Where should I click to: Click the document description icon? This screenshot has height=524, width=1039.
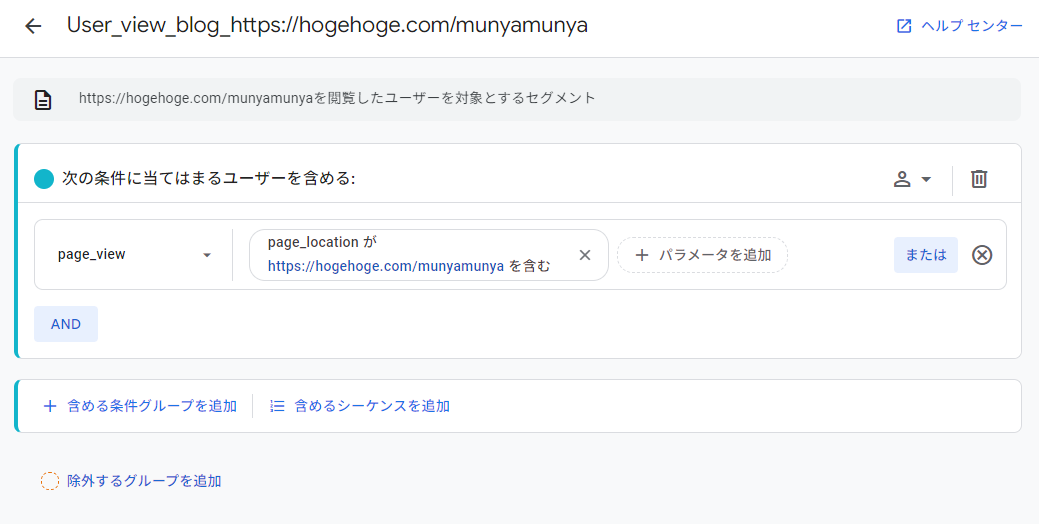[x=43, y=100]
